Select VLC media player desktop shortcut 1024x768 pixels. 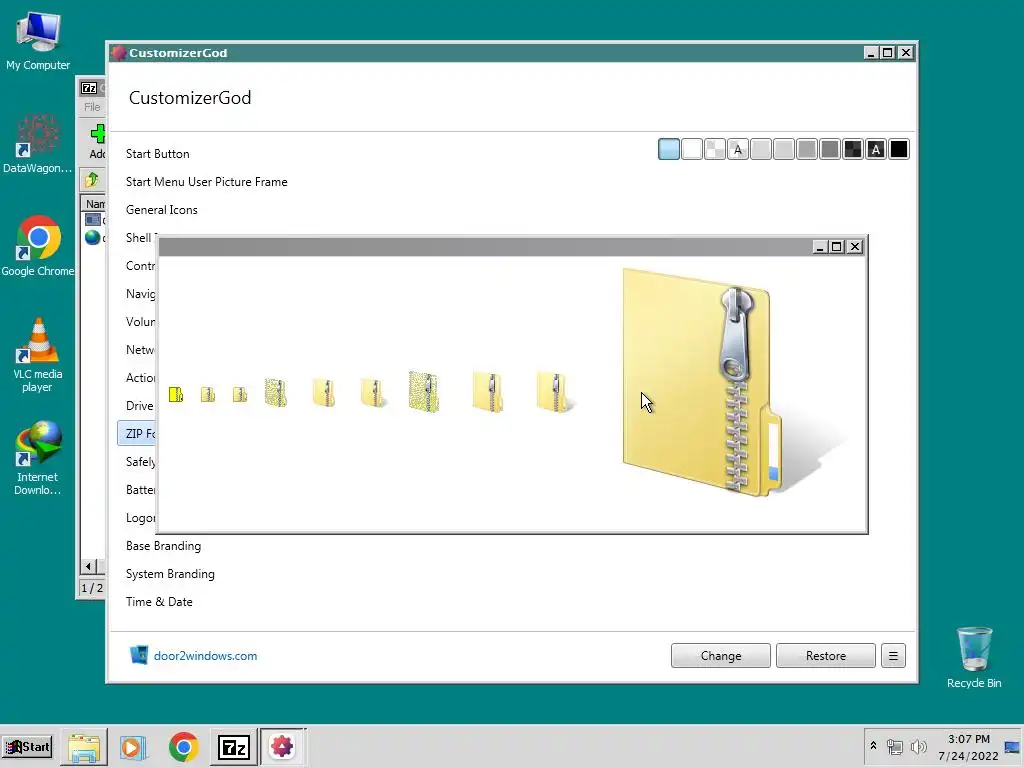[38, 355]
